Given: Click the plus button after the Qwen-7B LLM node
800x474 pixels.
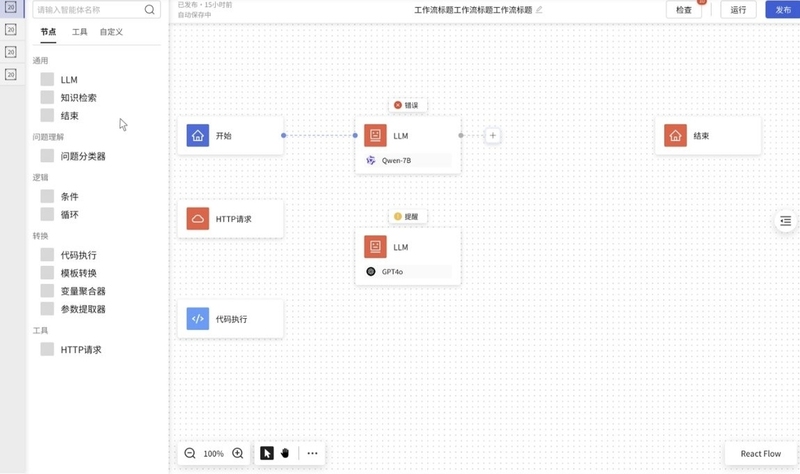Looking at the screenshot, I should [492, 136].
